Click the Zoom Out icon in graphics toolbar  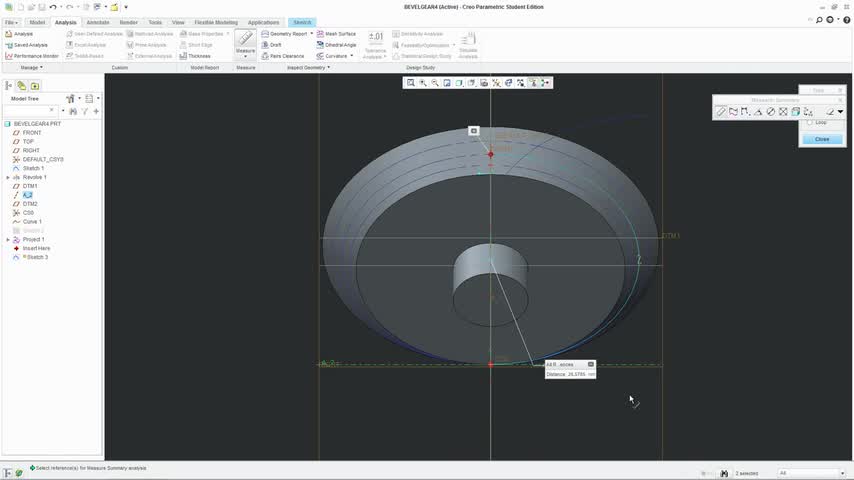pos(435,83)
